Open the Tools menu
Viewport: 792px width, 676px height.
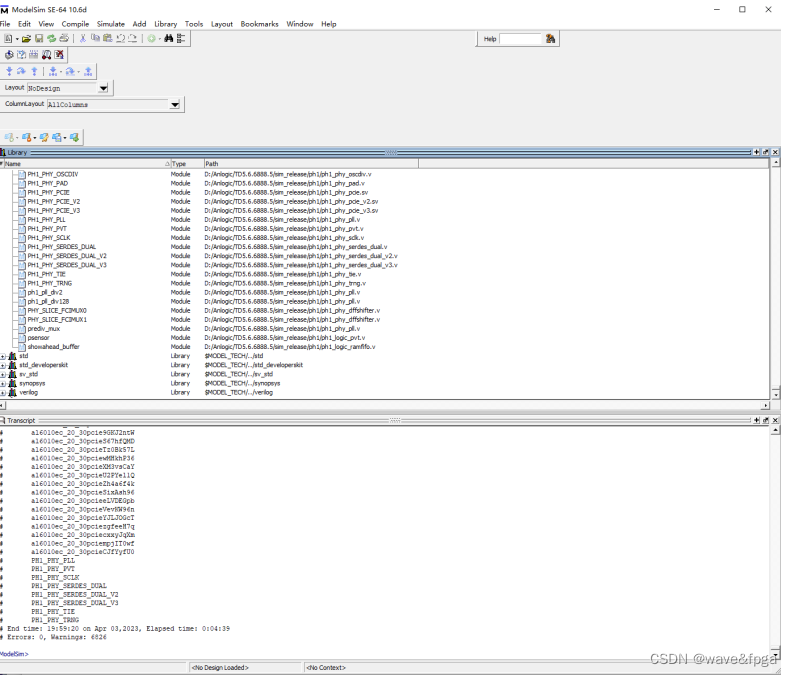pos(194,24)
